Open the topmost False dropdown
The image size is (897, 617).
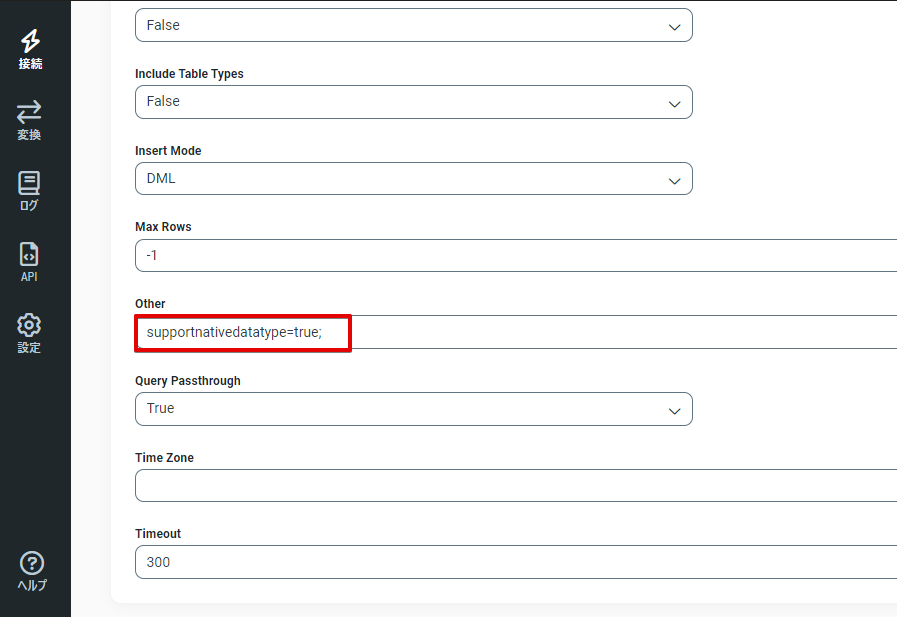pyautogui.click(x=413, y=26)
